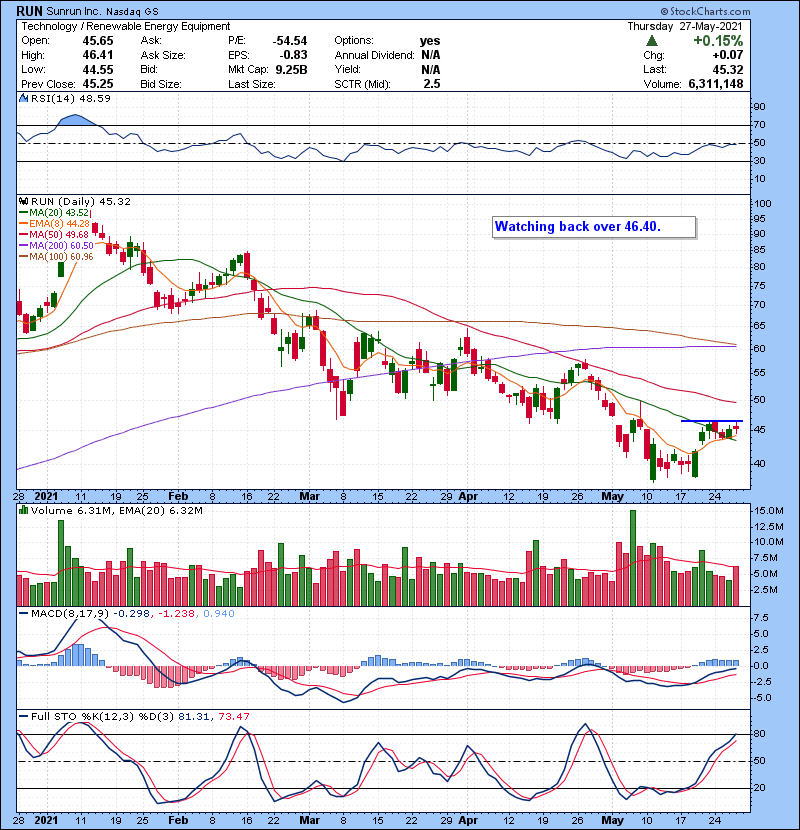Click the MACD histogram value 0.940
Viewport: 800px width, 830px height.
coord(219,614)
